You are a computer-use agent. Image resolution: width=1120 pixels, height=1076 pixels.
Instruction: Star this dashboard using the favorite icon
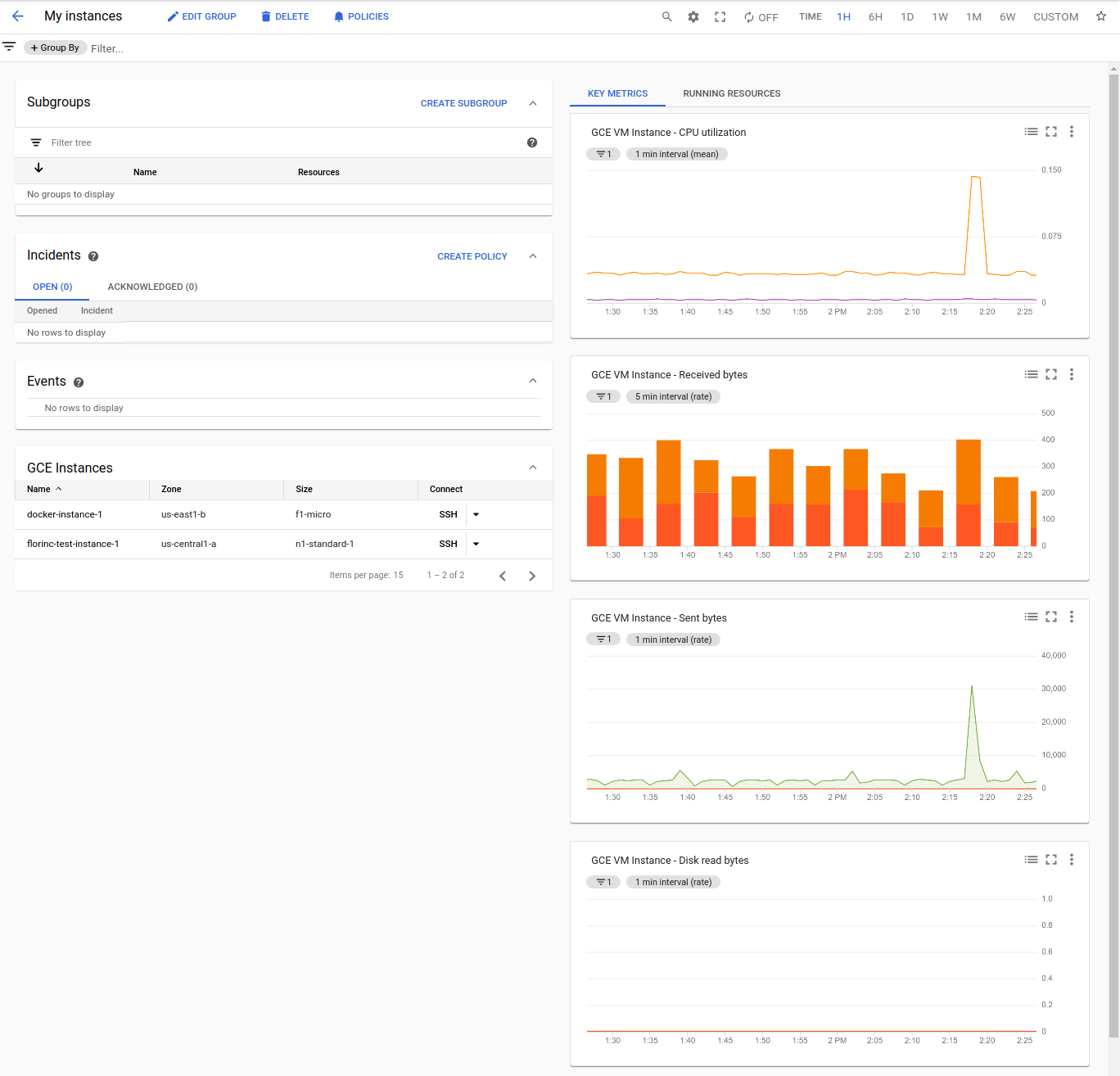[x=1101, y=16]
